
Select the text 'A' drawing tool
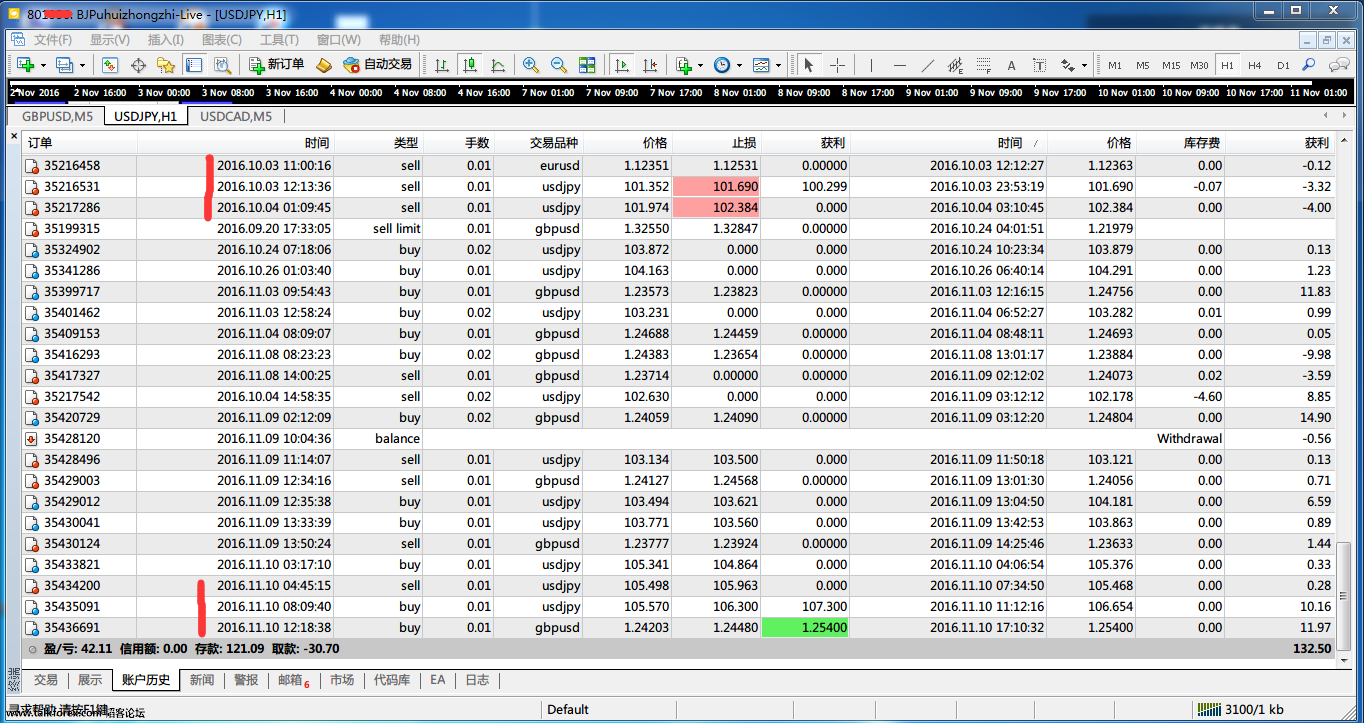pyautogui.click(x=1011, y=65)
